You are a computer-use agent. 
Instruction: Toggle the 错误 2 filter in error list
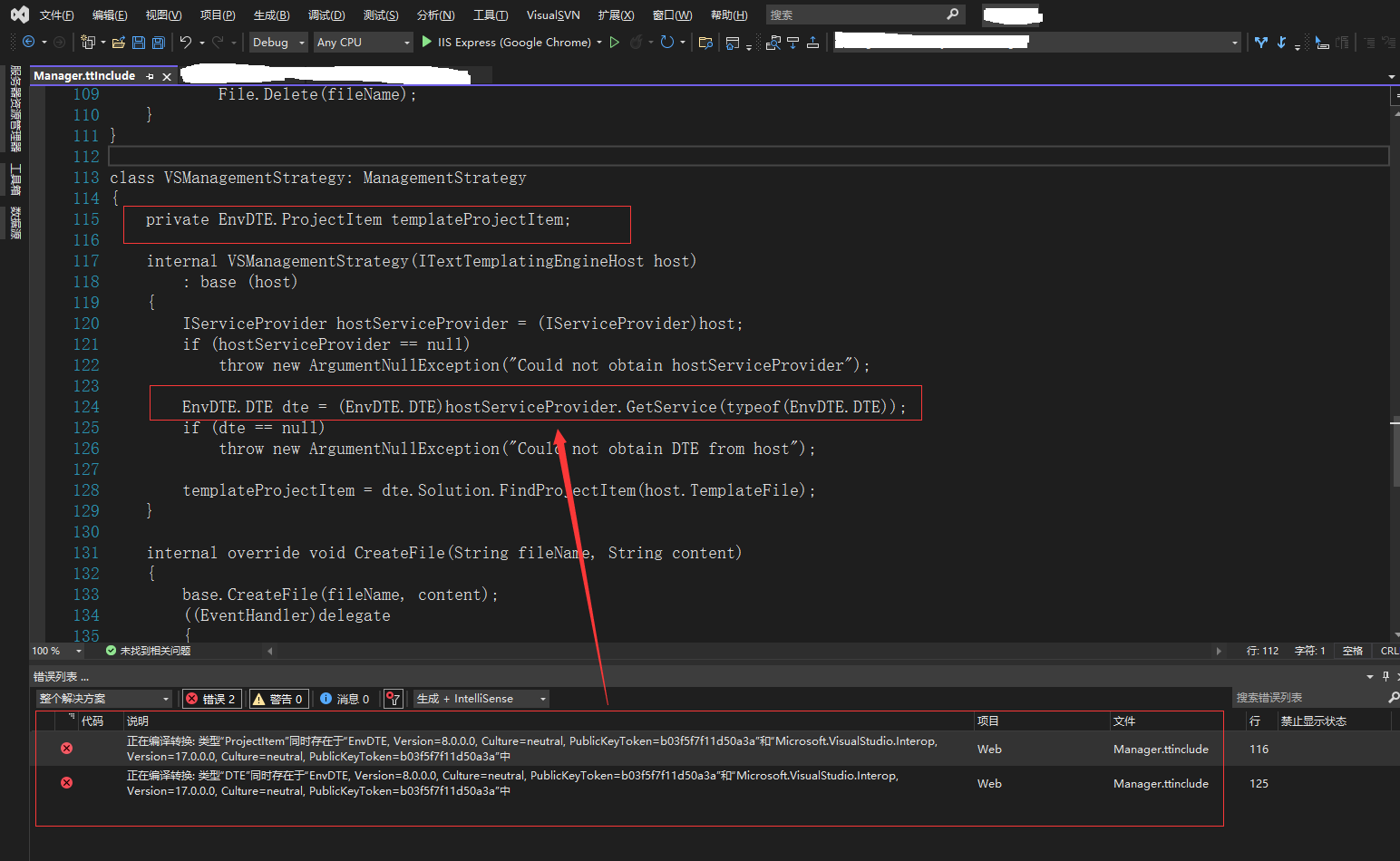click(x=211, y=698)
